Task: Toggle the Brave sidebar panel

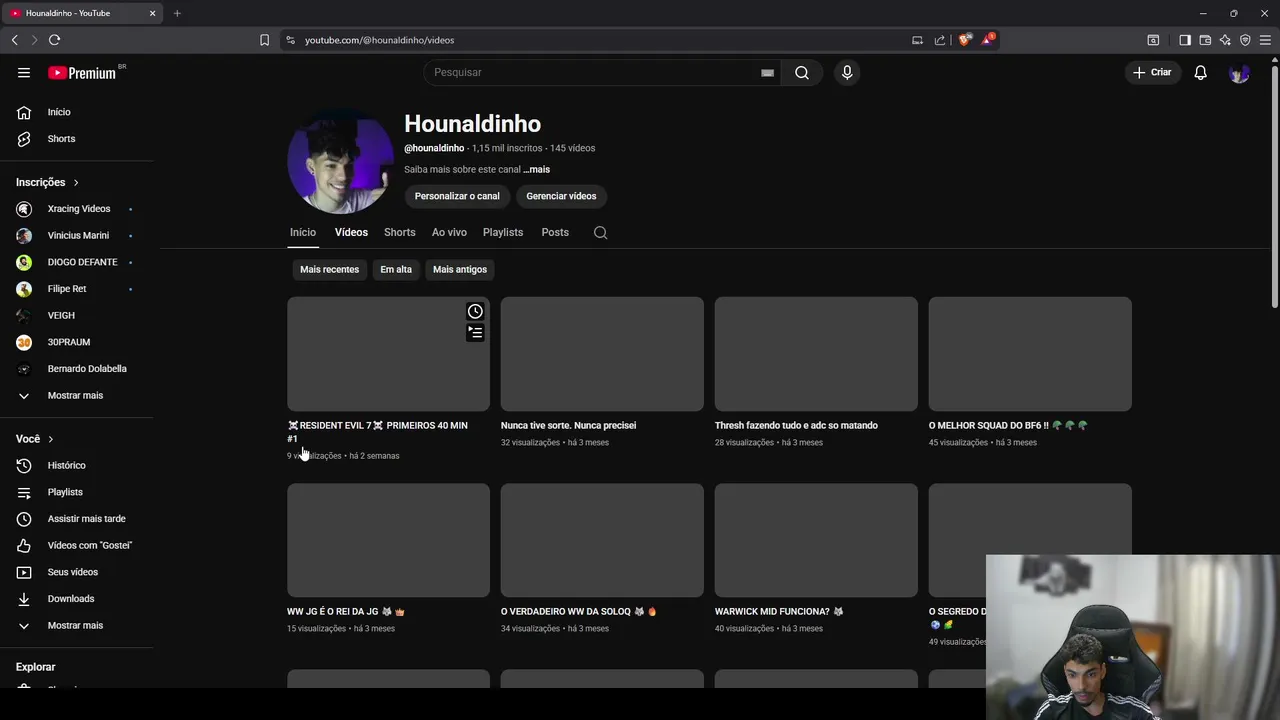Action: (1184, 40)
